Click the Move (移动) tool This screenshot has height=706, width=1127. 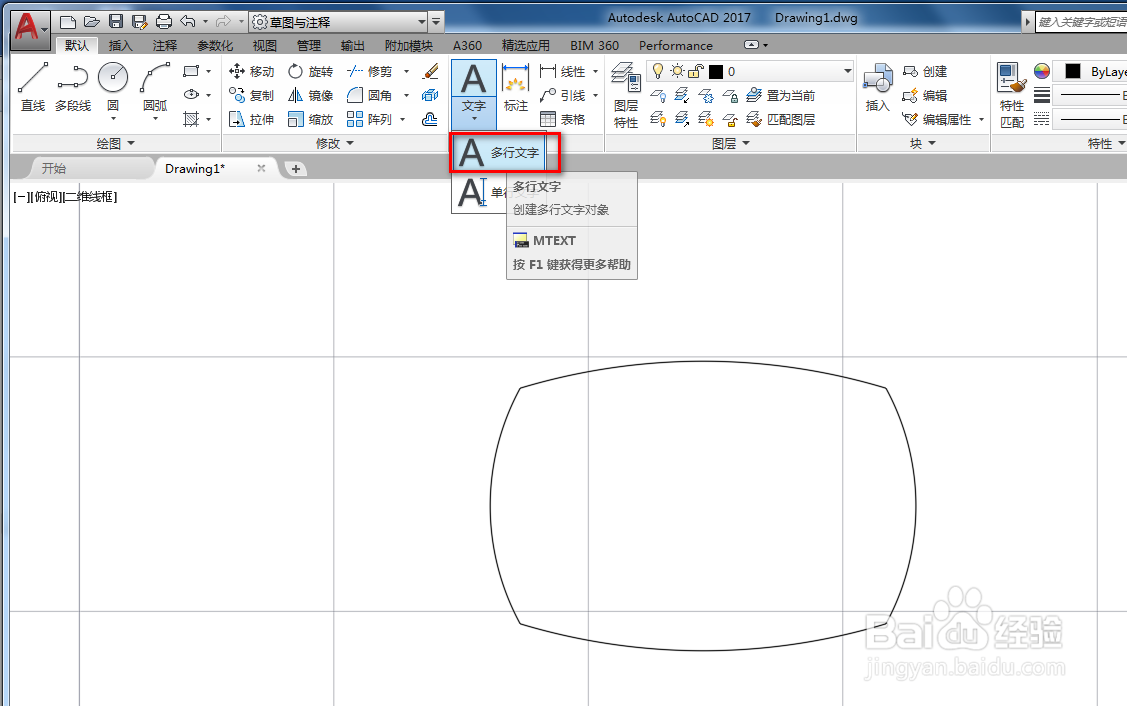pyautogui.click(x=252, y=71)
